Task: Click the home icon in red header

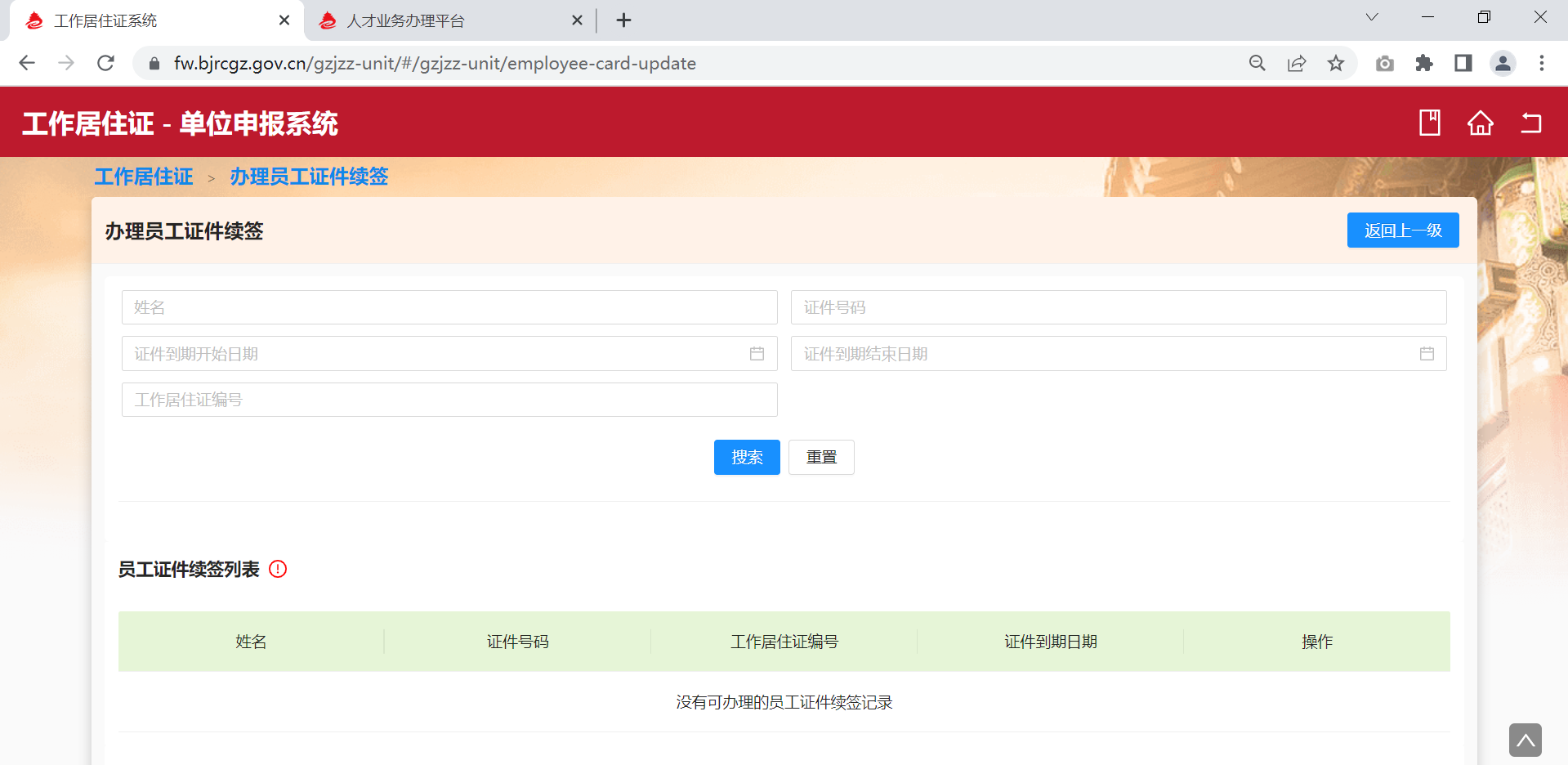Action: pos(1480,123)
